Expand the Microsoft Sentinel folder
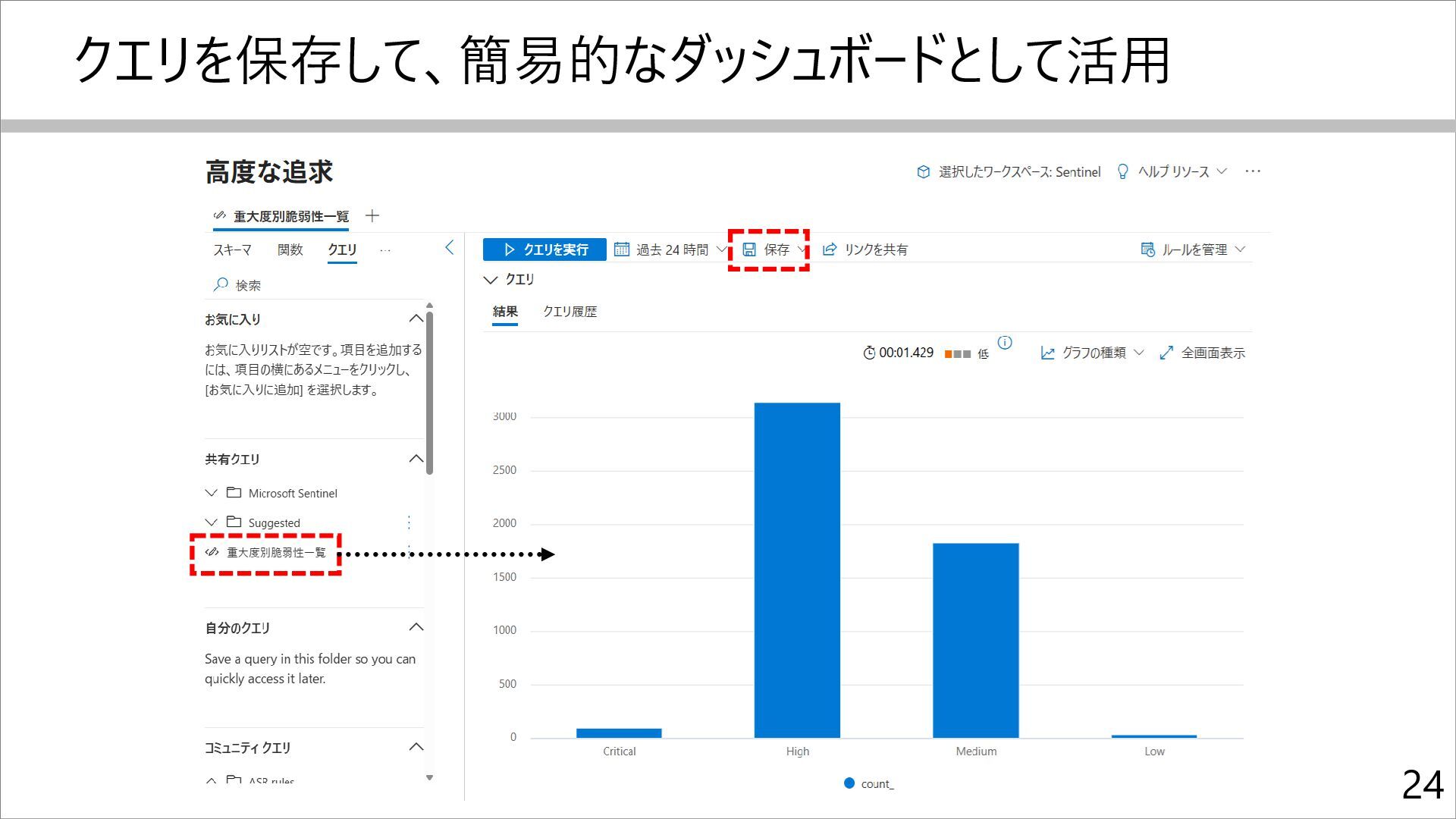The image size is (1456, 819). (211, 493)
